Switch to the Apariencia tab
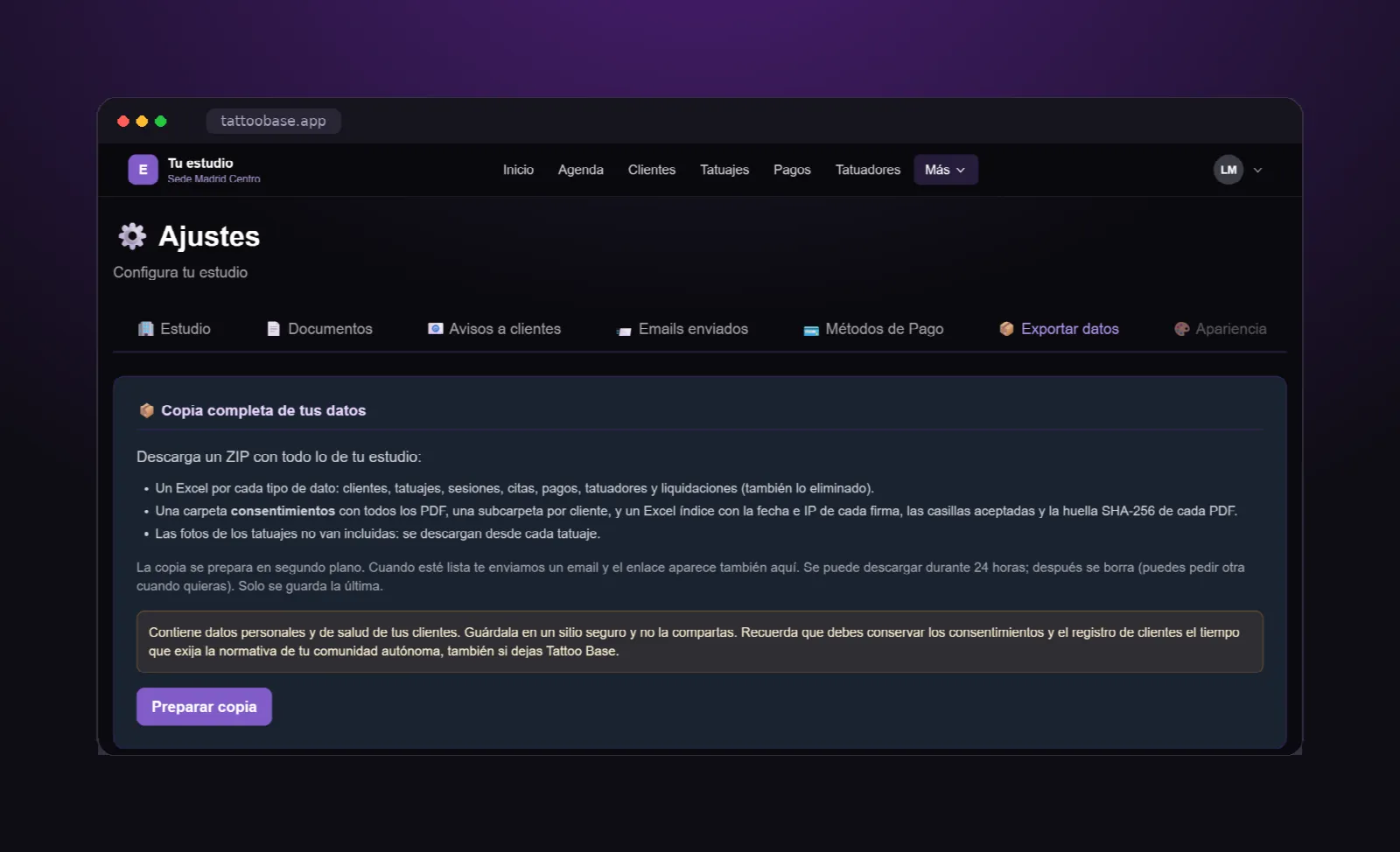The width and height of the screenshot is (1400, 852). 1220,329
